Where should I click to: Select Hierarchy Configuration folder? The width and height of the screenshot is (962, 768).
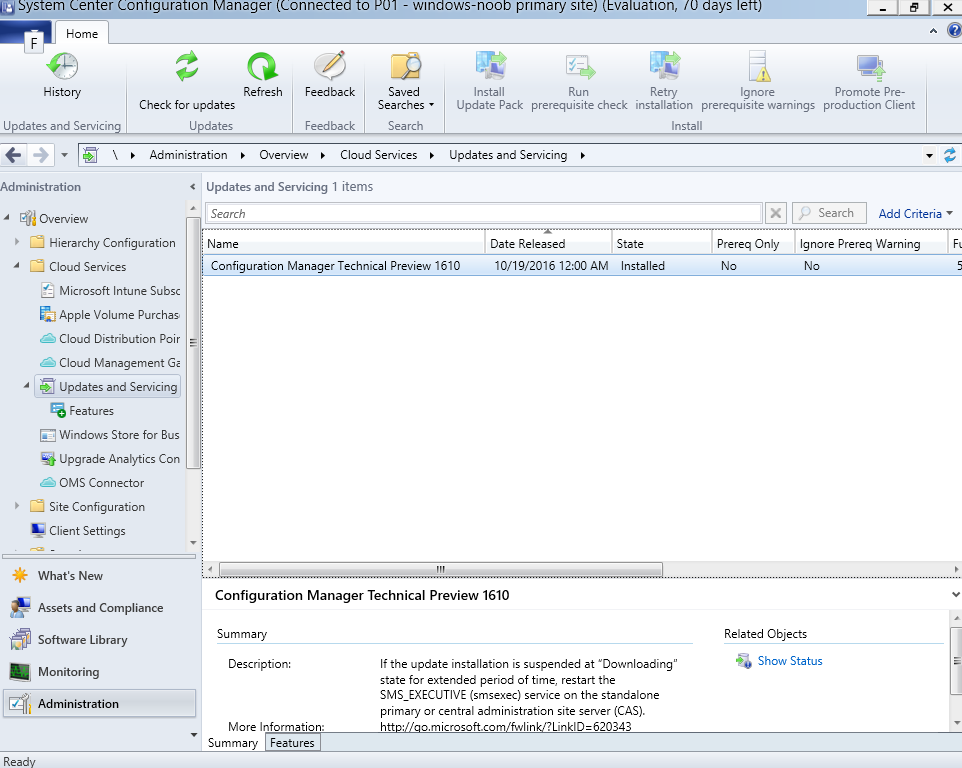[x=103, y=242]
